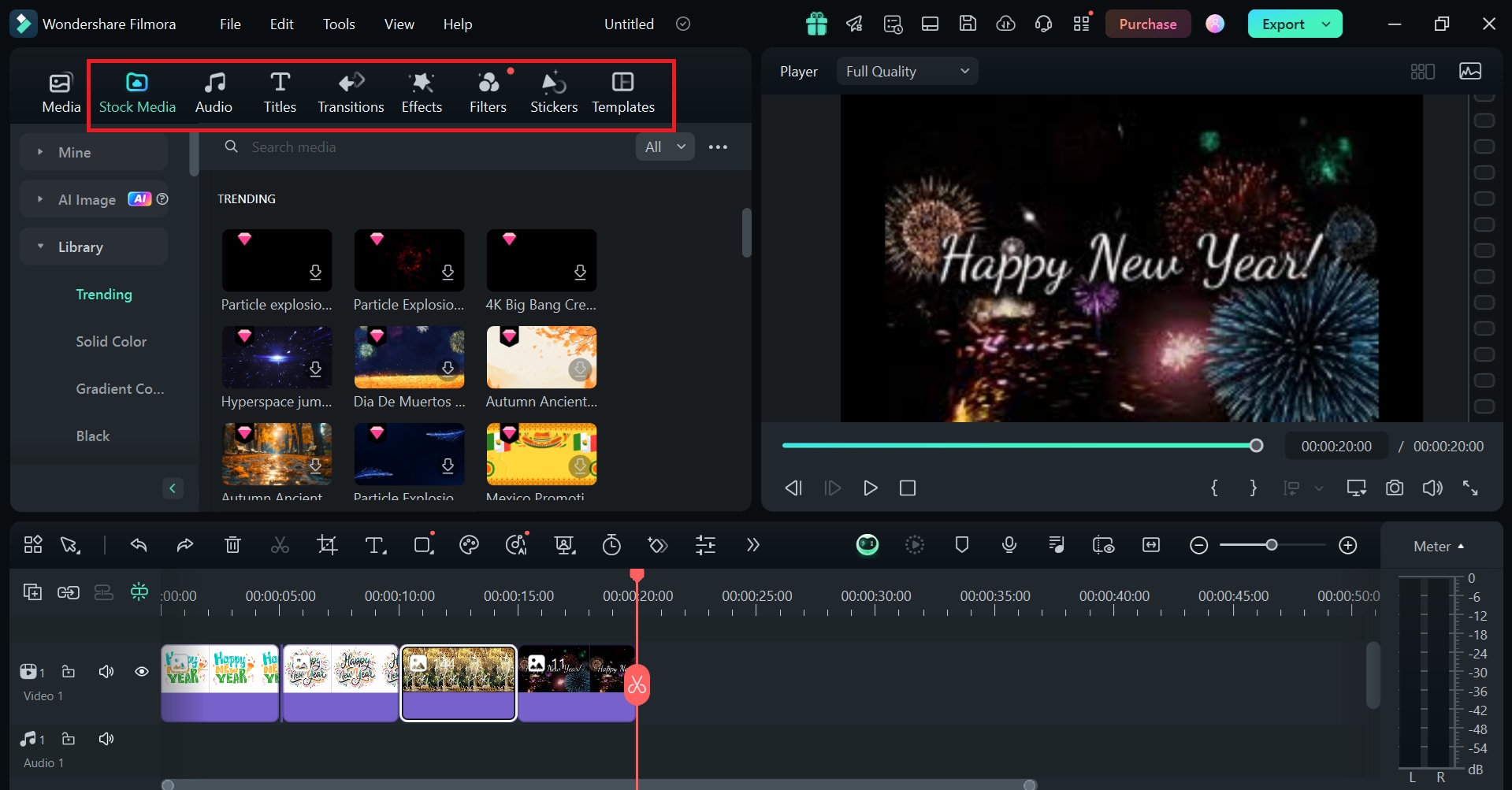Click the keyframe diamond icon

pyautogui.click(x=658, y=545)
